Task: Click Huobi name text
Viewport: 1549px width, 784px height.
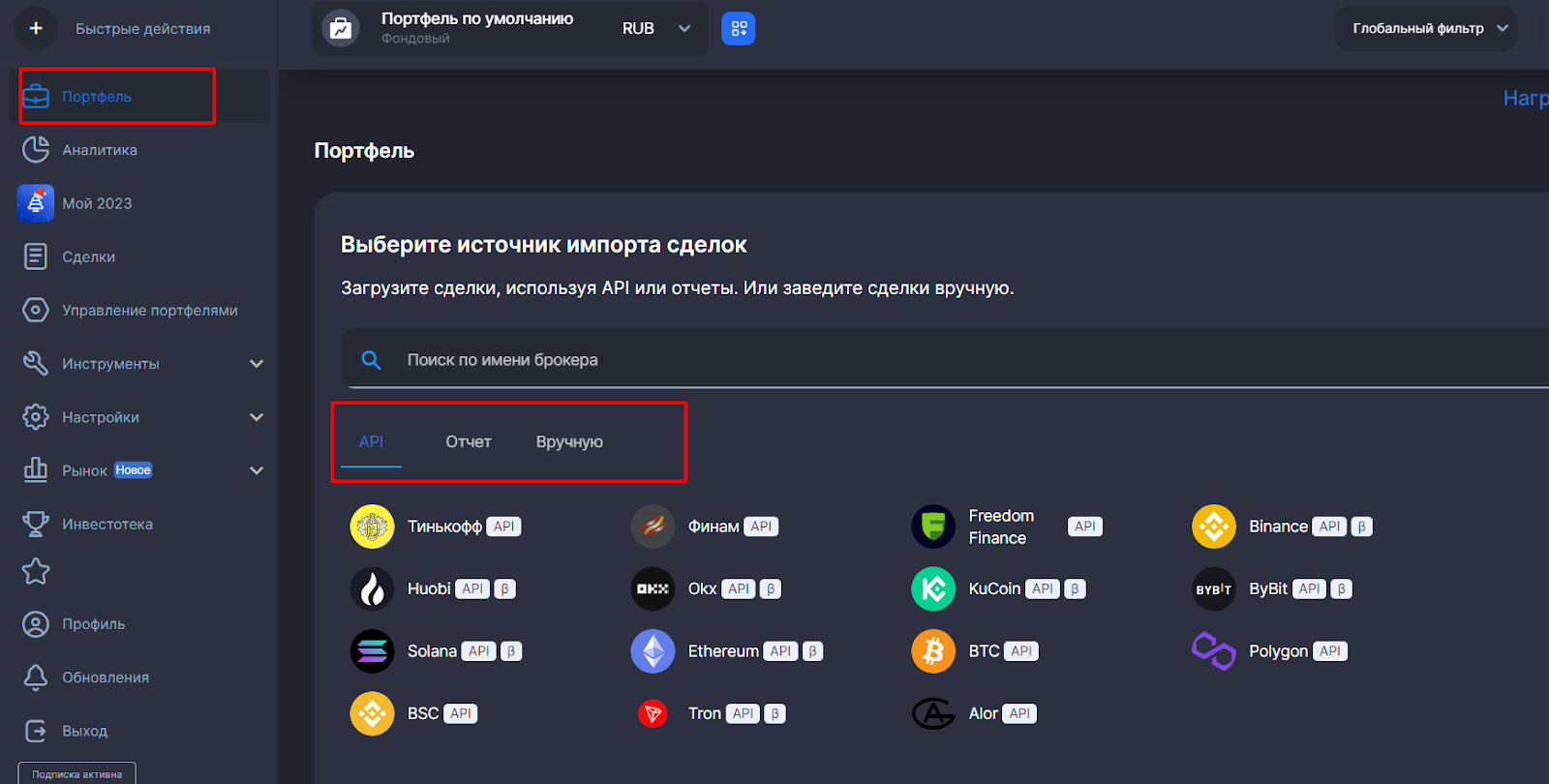Action: point(429,588)
